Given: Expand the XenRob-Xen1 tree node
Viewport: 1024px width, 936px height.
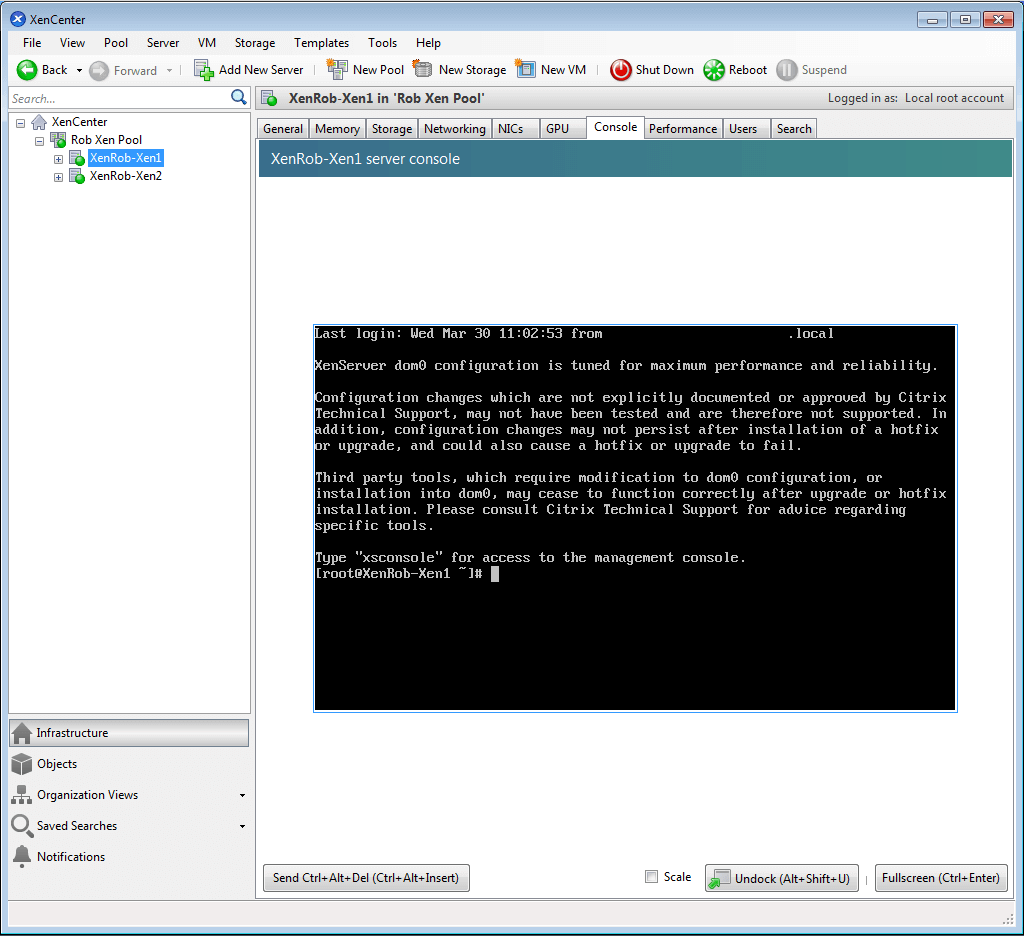Looking at the screenshot, I should (x=58, y=159).
